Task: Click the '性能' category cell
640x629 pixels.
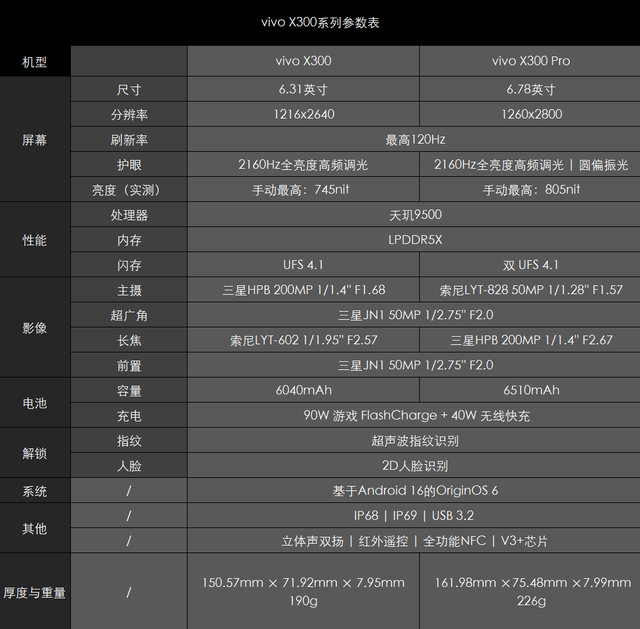Action: coord(35,240)
